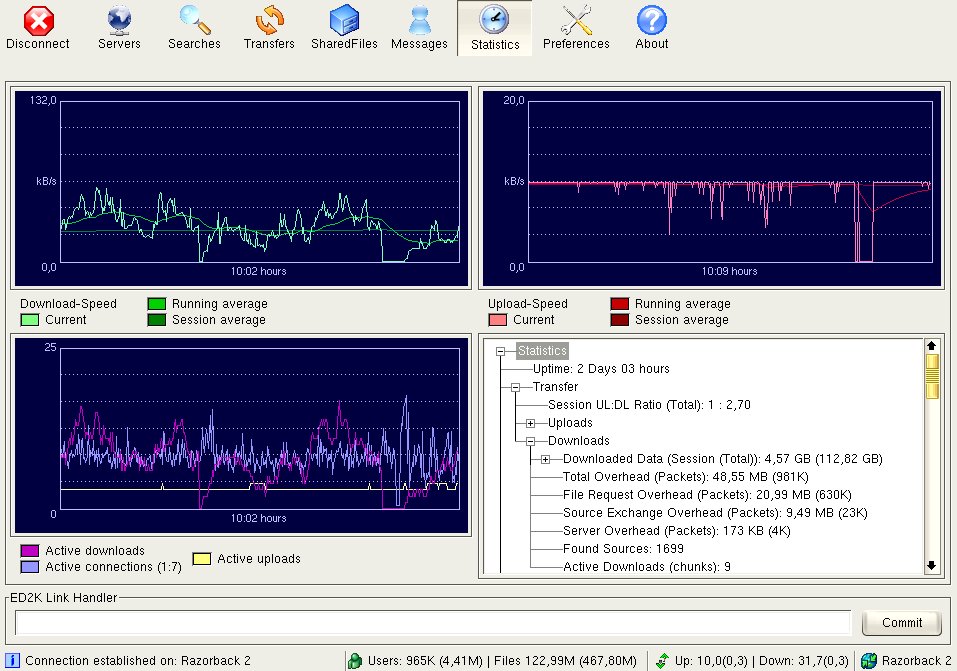This screenshot has height=671, width=957.
Task: Expand the Downloaded Data tree entry
Action: 546,459
